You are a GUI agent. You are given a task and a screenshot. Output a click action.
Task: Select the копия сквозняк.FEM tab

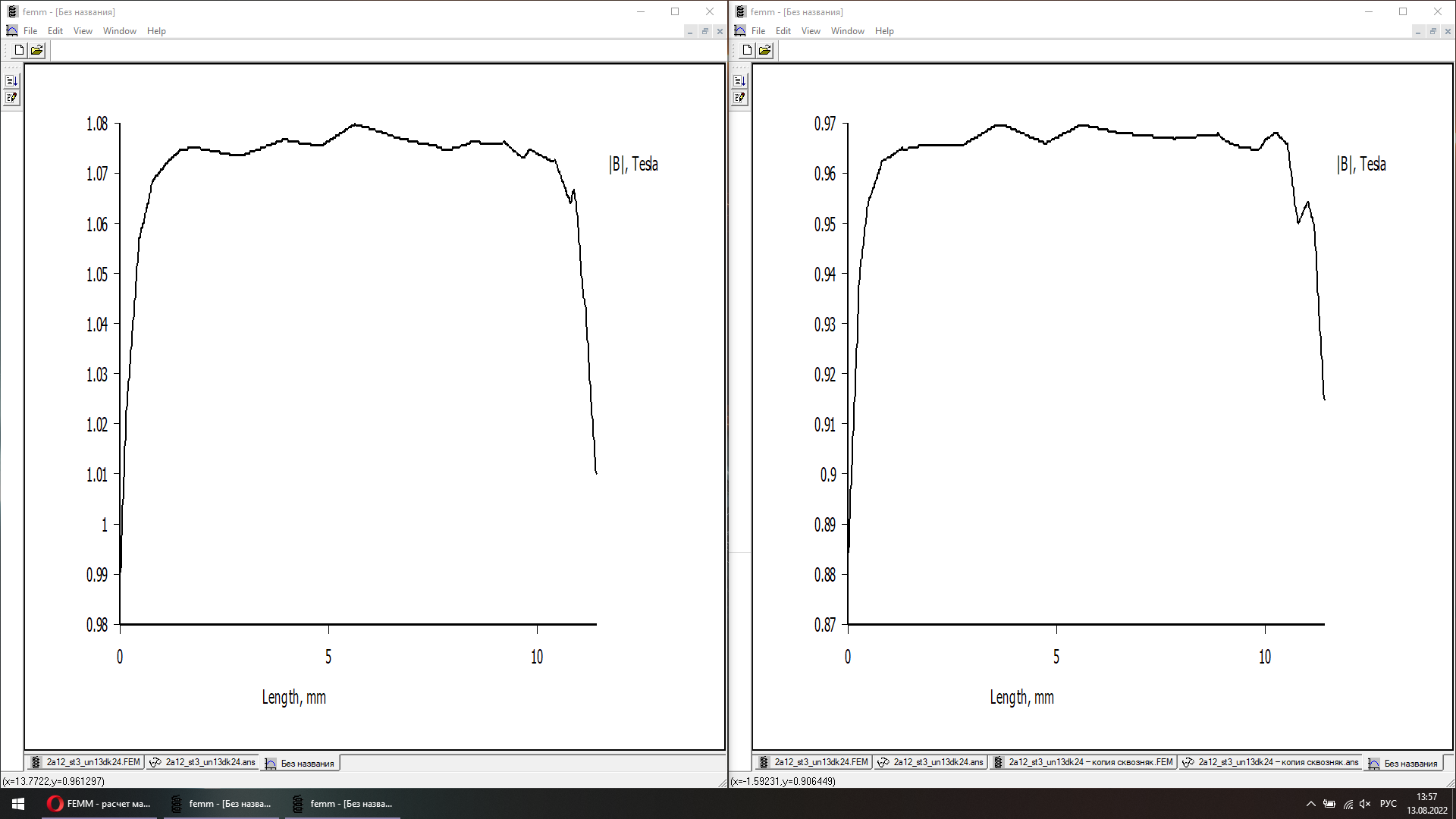(1083, 762)
